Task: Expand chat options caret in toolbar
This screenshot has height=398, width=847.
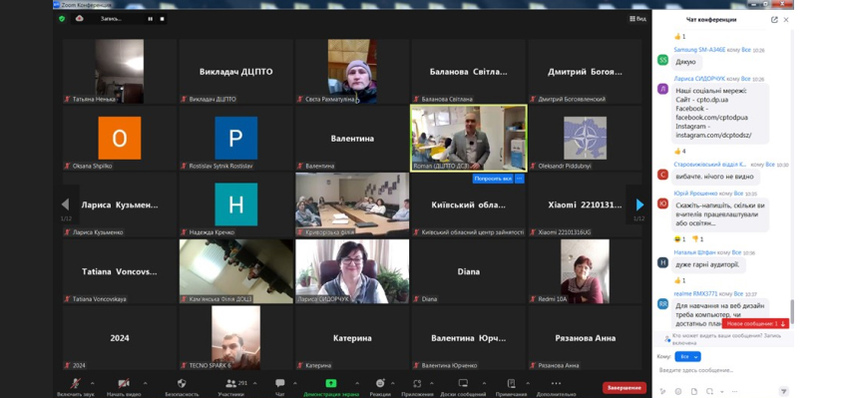Action: coord(295,383)
